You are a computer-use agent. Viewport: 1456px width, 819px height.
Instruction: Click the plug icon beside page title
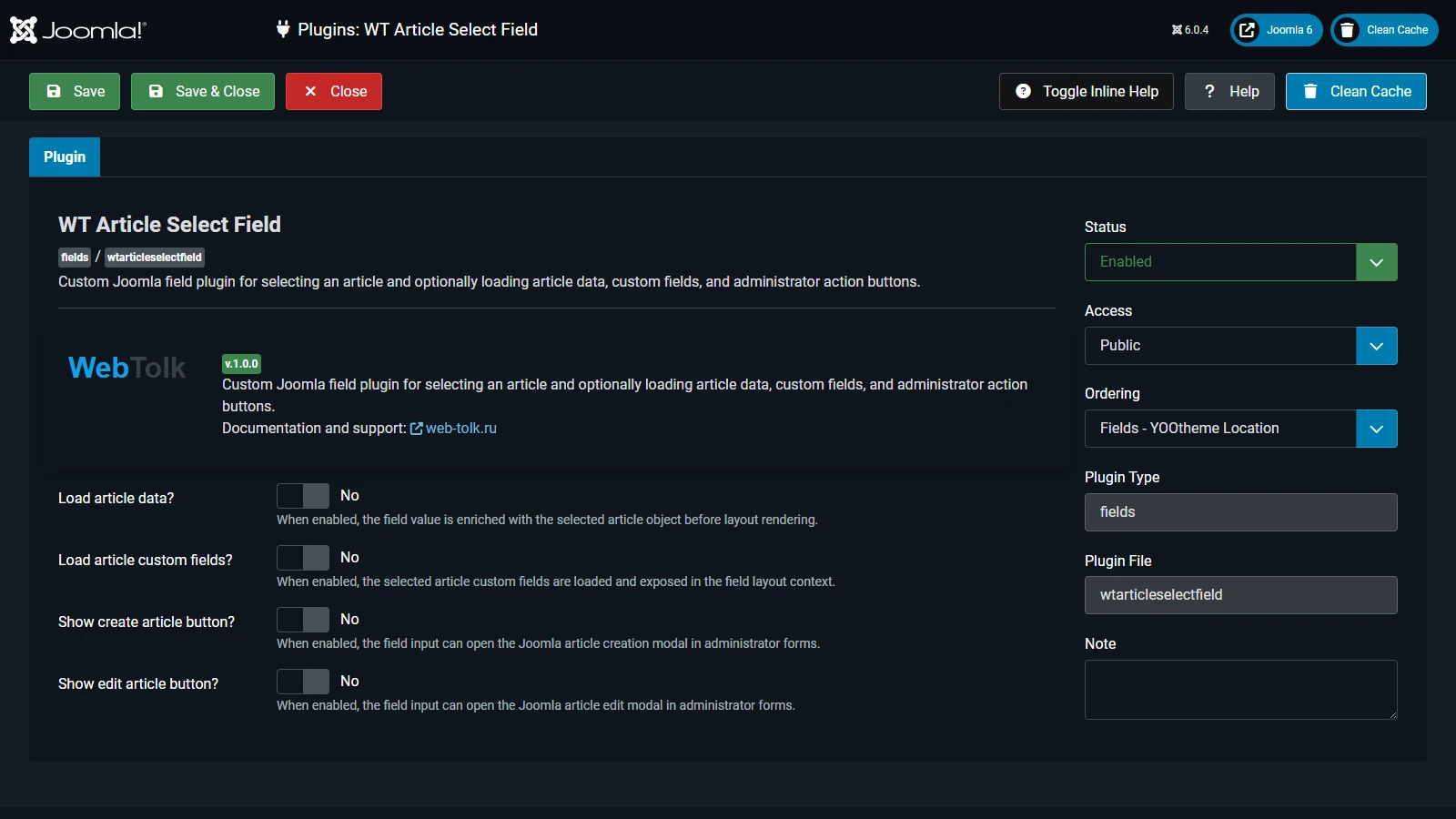coord(283,29)
